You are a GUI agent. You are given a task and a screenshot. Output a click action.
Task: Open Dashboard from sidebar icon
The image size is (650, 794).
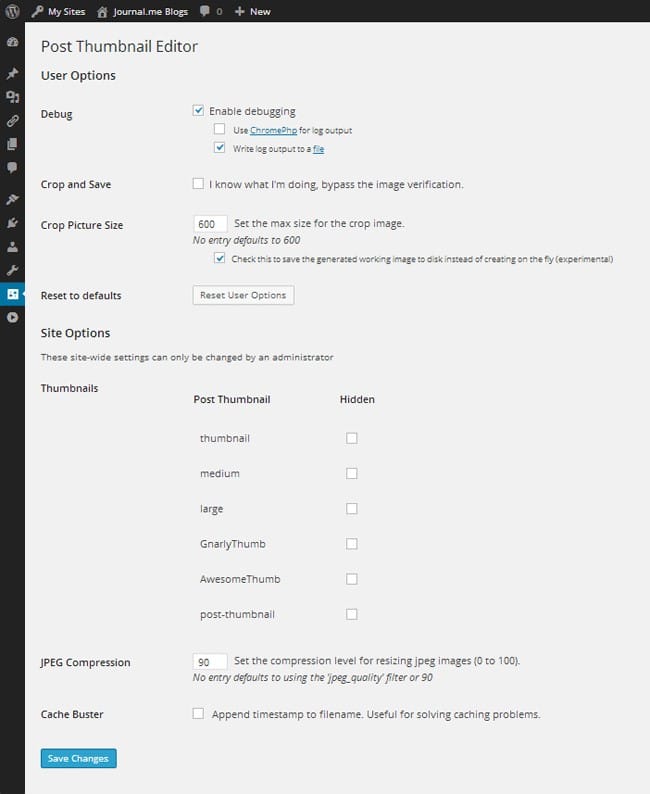coord(12,44)
